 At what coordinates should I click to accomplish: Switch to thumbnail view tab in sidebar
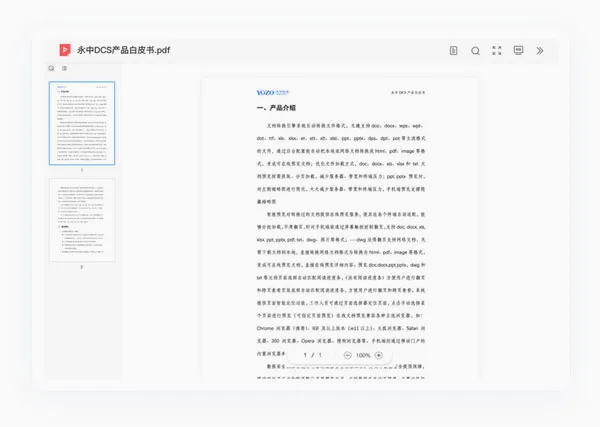(x=51, y=68)
